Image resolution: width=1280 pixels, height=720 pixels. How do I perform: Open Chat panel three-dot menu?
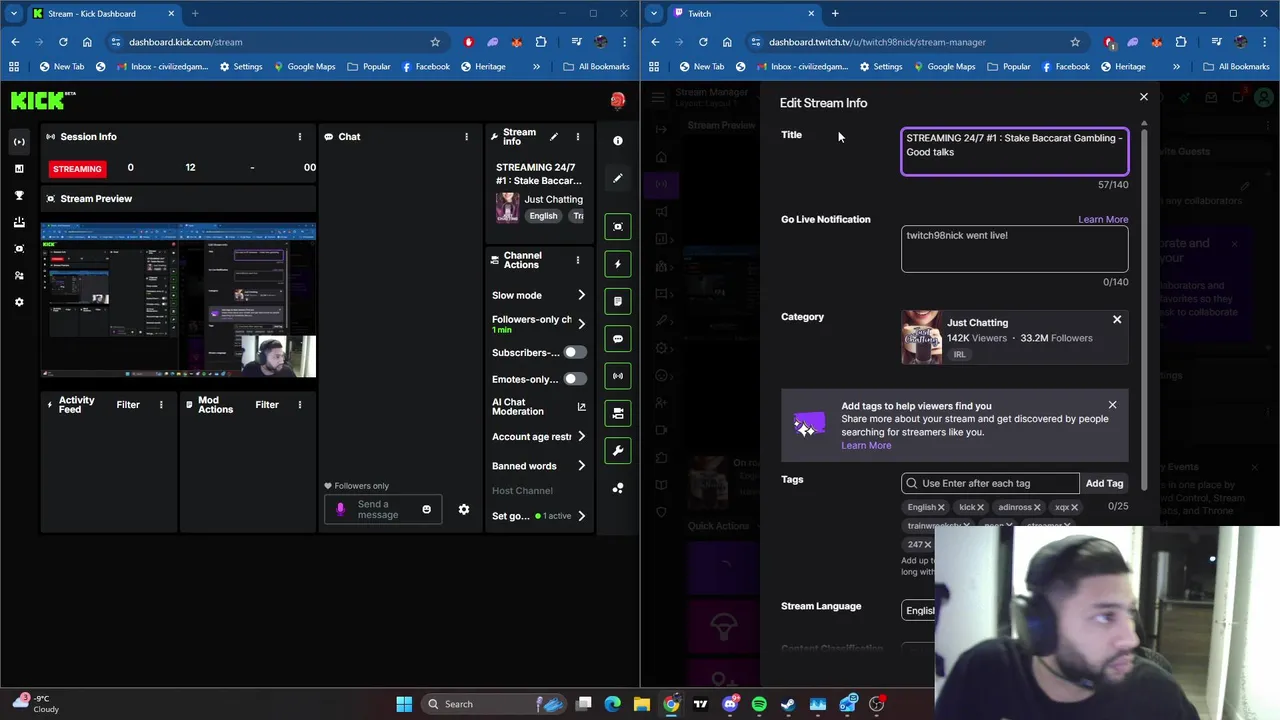point(466,137)
